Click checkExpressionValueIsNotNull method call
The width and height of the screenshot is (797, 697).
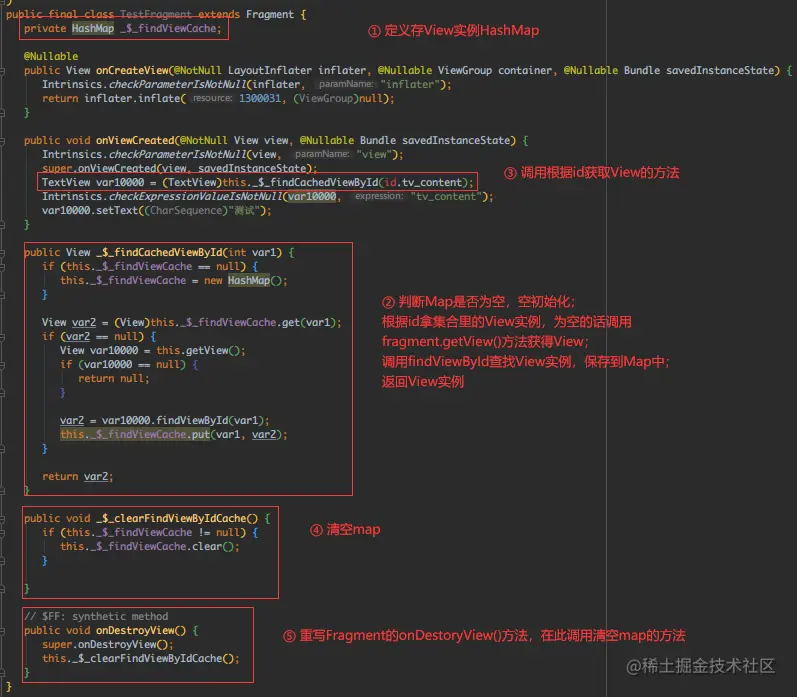click(x=196, y=196)
